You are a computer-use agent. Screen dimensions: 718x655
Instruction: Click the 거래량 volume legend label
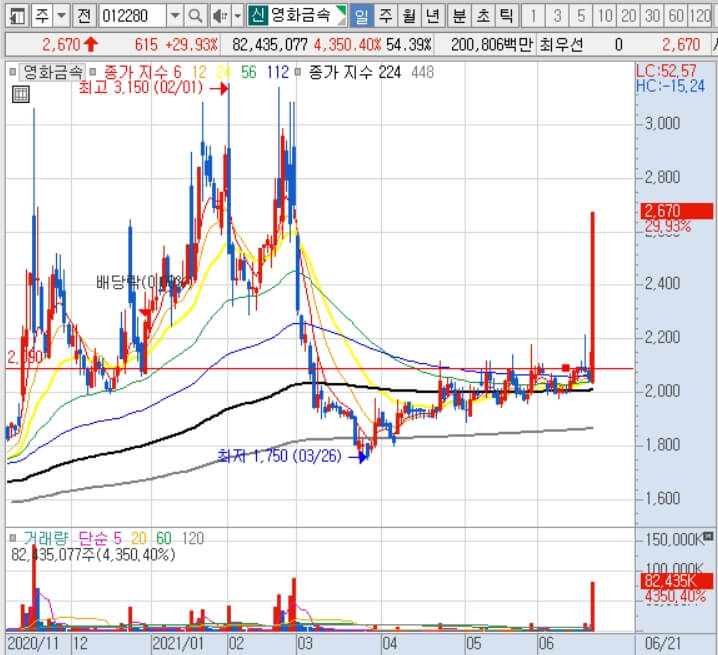[x=46, y=538]
